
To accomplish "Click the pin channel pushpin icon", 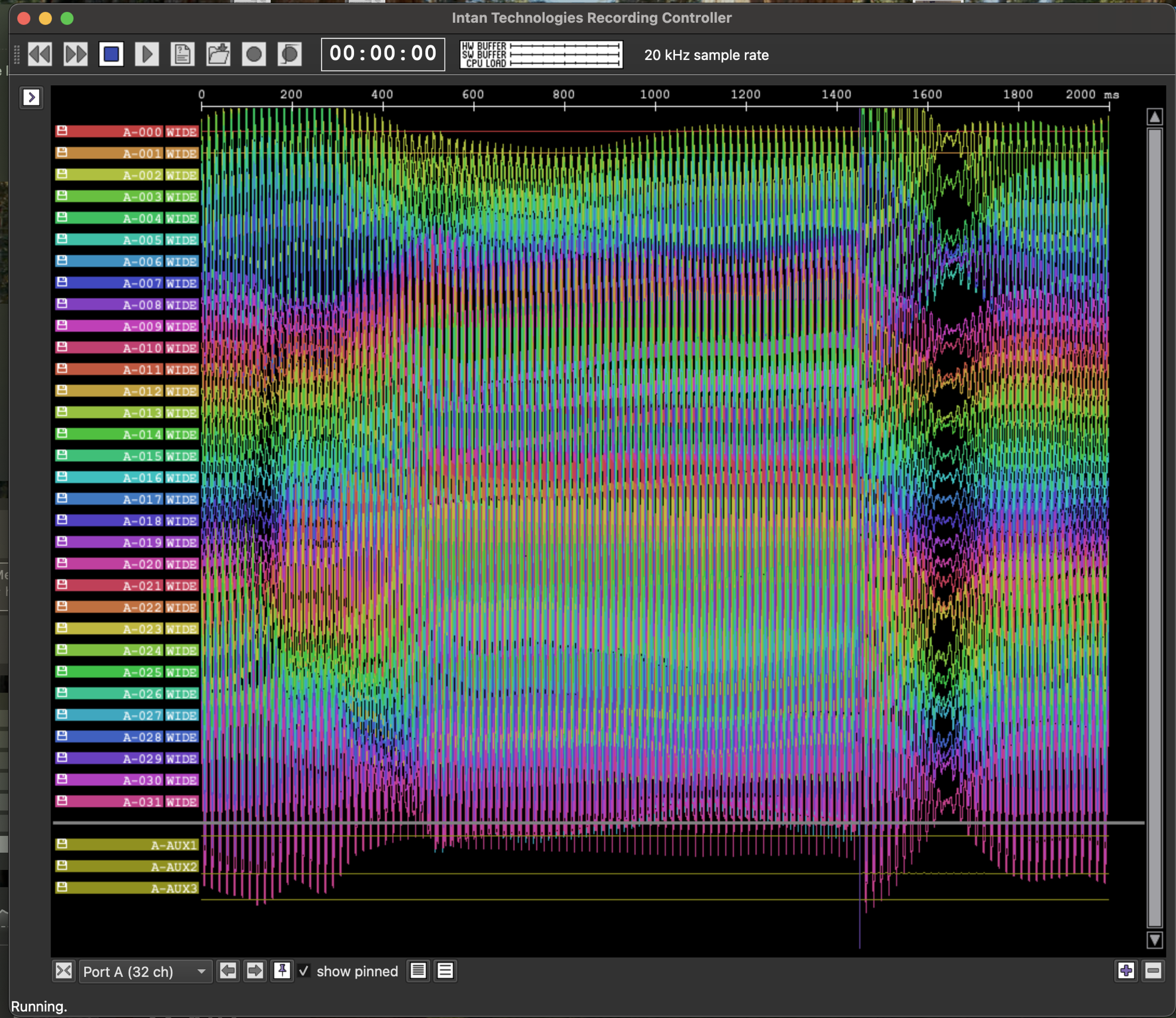I will tap(282, 970).
